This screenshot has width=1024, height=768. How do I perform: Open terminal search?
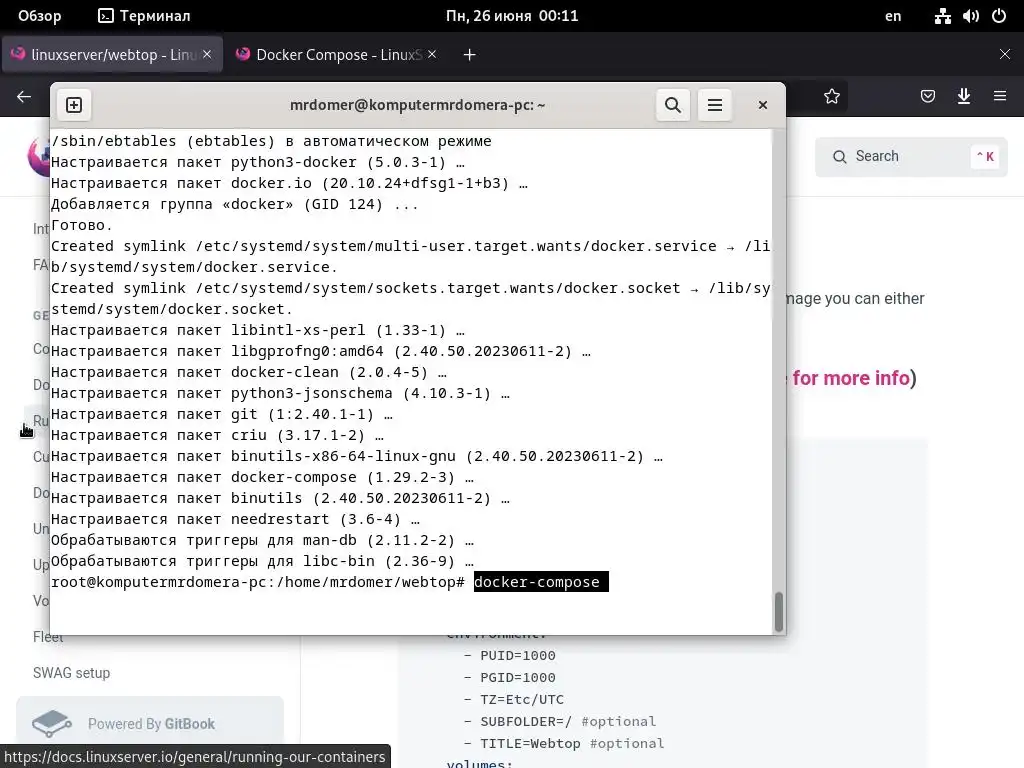(673, 105)
